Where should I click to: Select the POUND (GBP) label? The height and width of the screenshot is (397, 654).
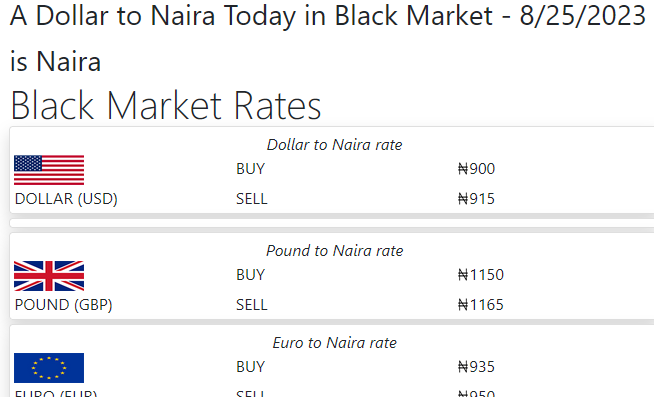tap(63, 305)
